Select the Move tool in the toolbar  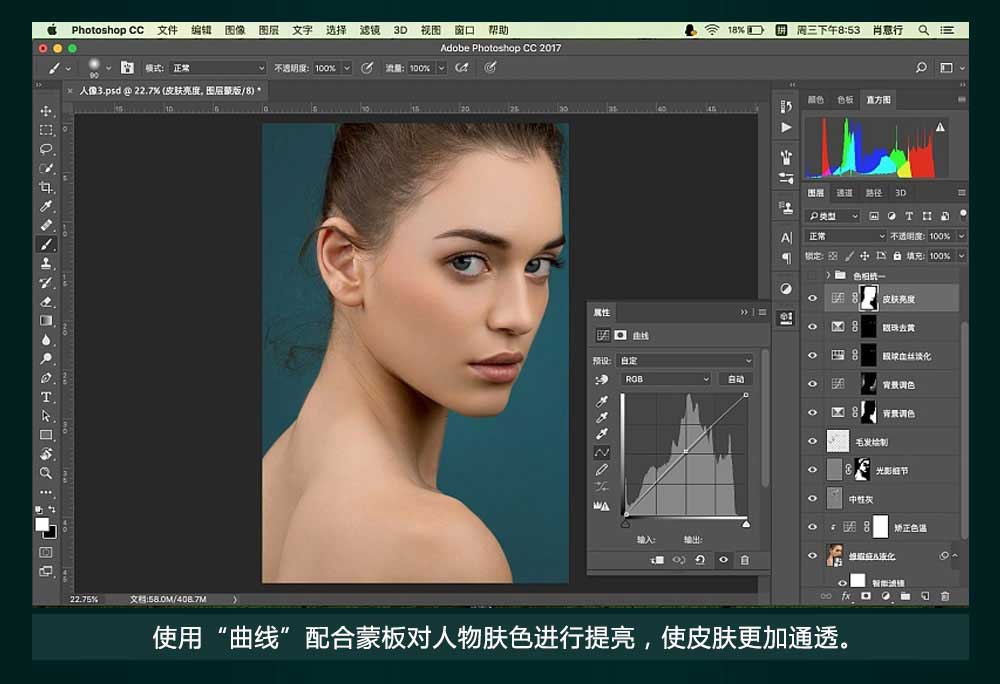coord(46,111)
